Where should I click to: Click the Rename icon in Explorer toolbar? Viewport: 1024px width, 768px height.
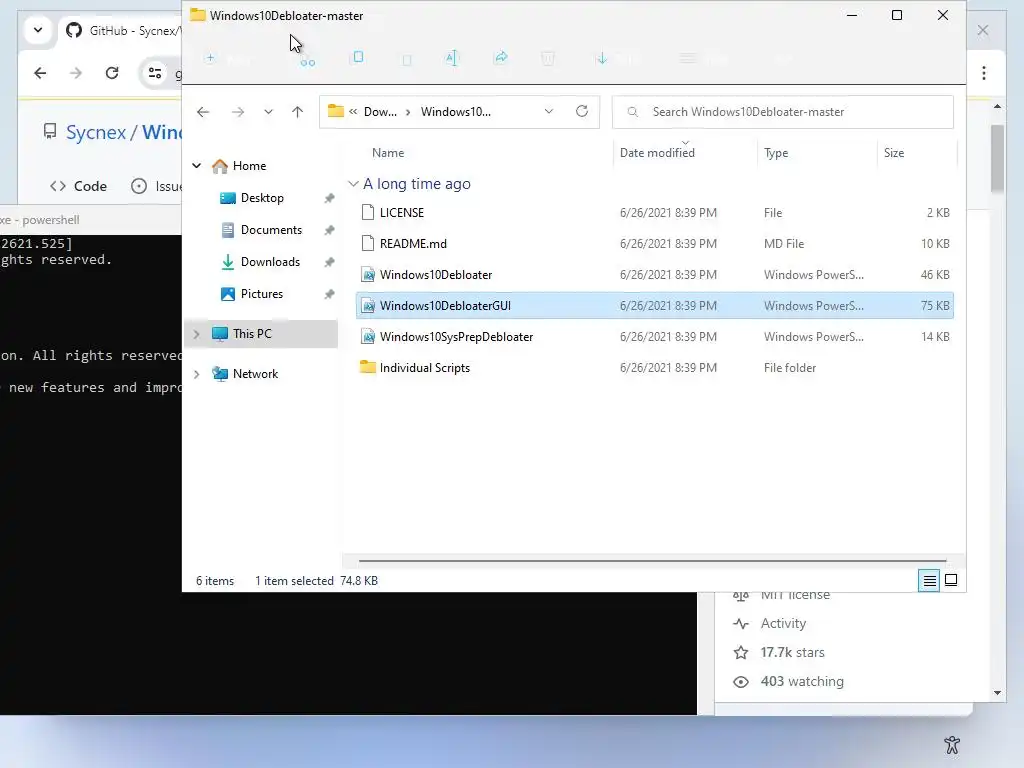coord(451,58)
